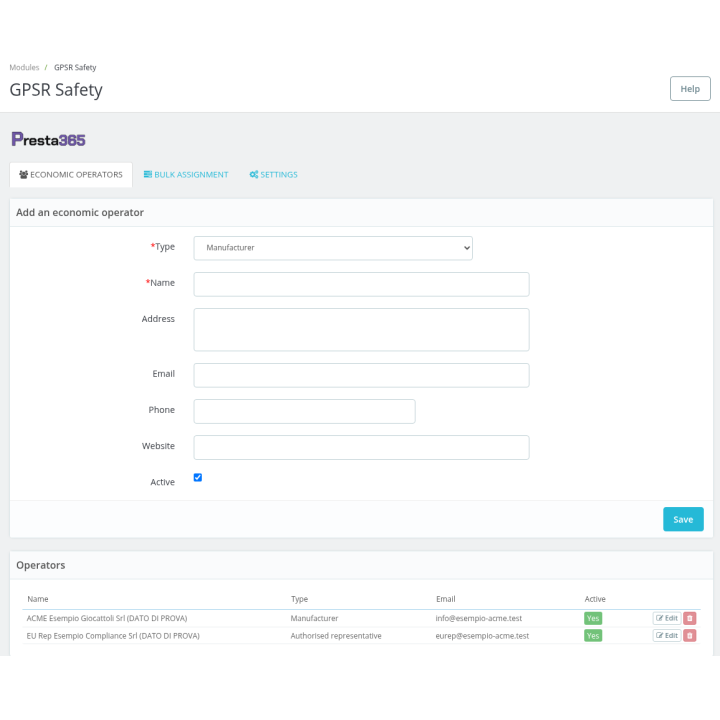Toggle the Active checkbox

[198, 478]
